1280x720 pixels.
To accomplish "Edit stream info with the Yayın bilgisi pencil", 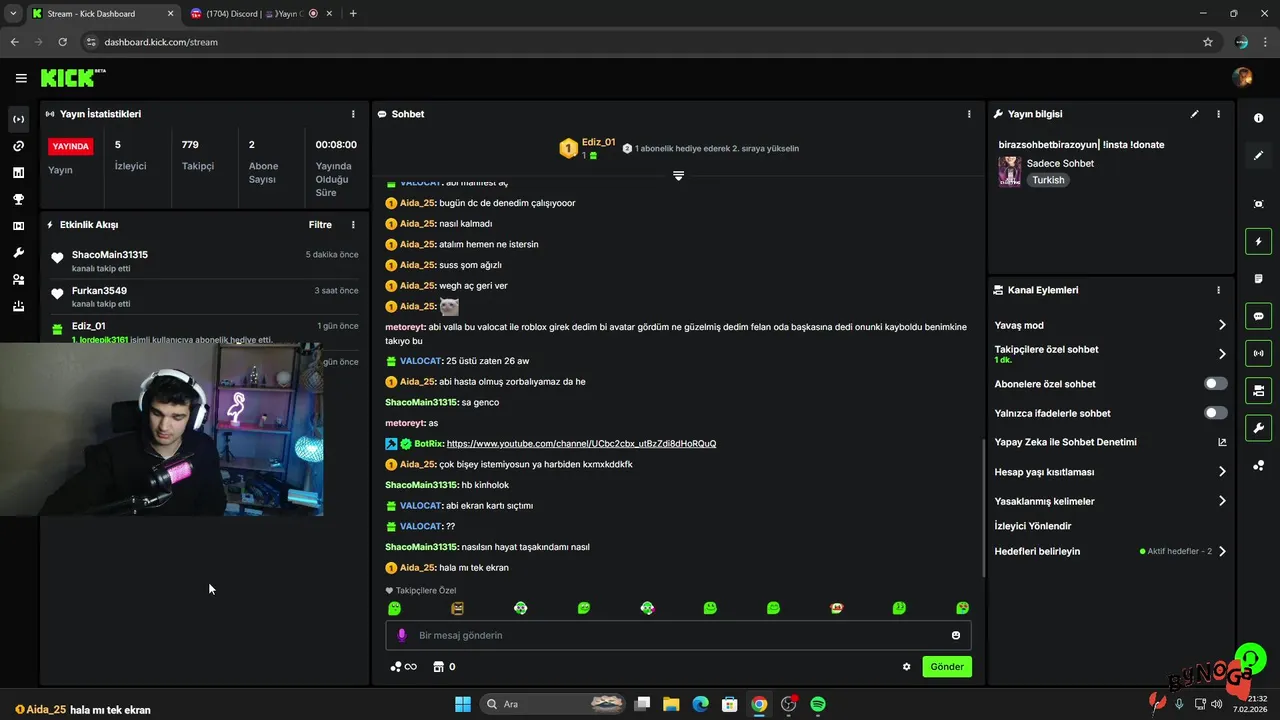I will coord(1194,114).
